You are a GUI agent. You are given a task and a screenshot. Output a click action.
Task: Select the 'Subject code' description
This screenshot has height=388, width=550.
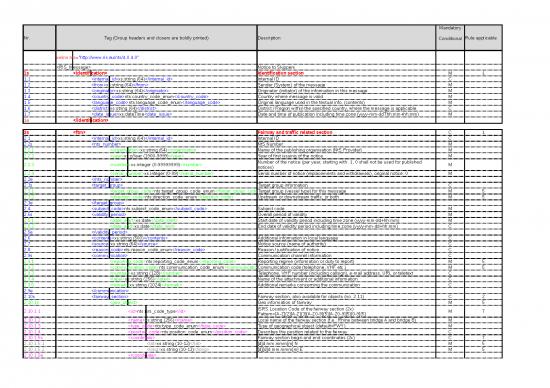(x=271, y=209)
